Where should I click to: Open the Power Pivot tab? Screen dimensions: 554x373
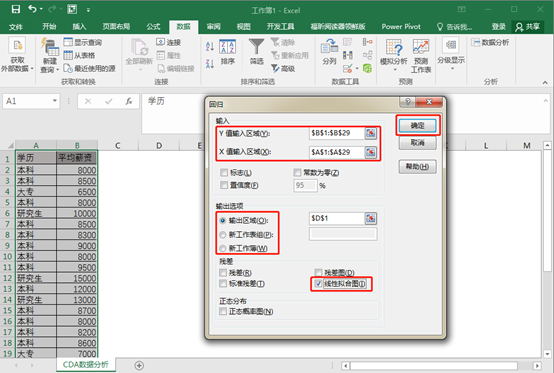coord(401,26)
